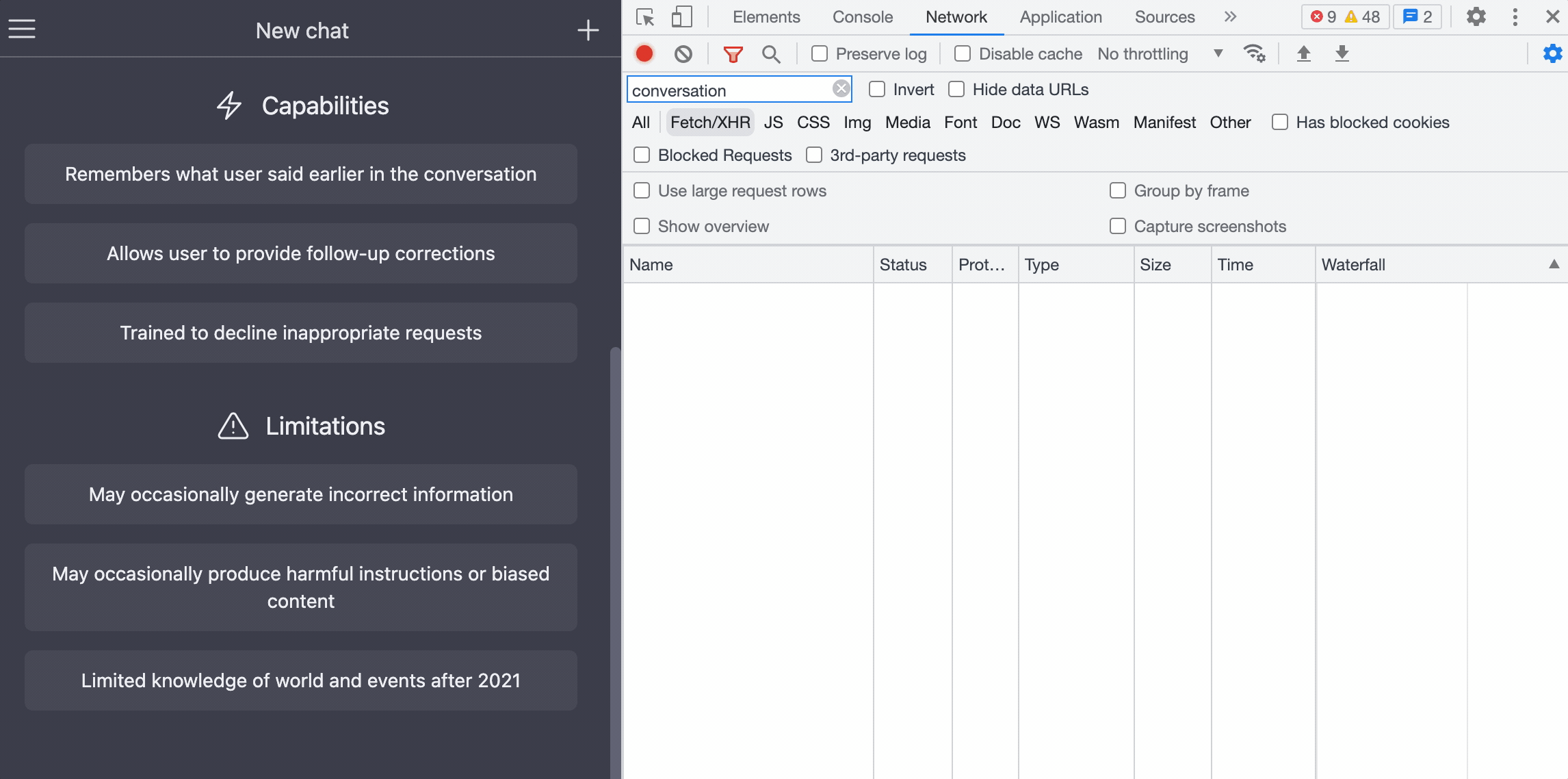Switch to the Application tab
The image size is (1568, 779).
(1061, 17)
